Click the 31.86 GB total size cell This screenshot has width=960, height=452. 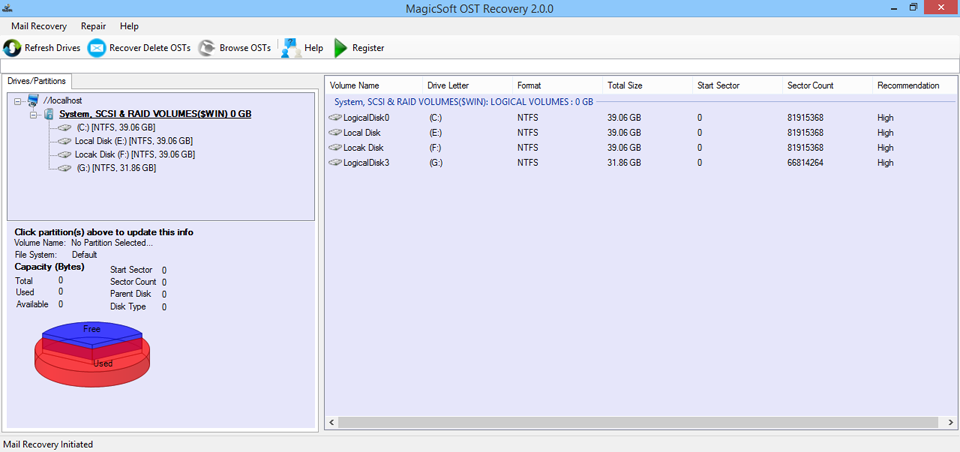tap(624, 163)
